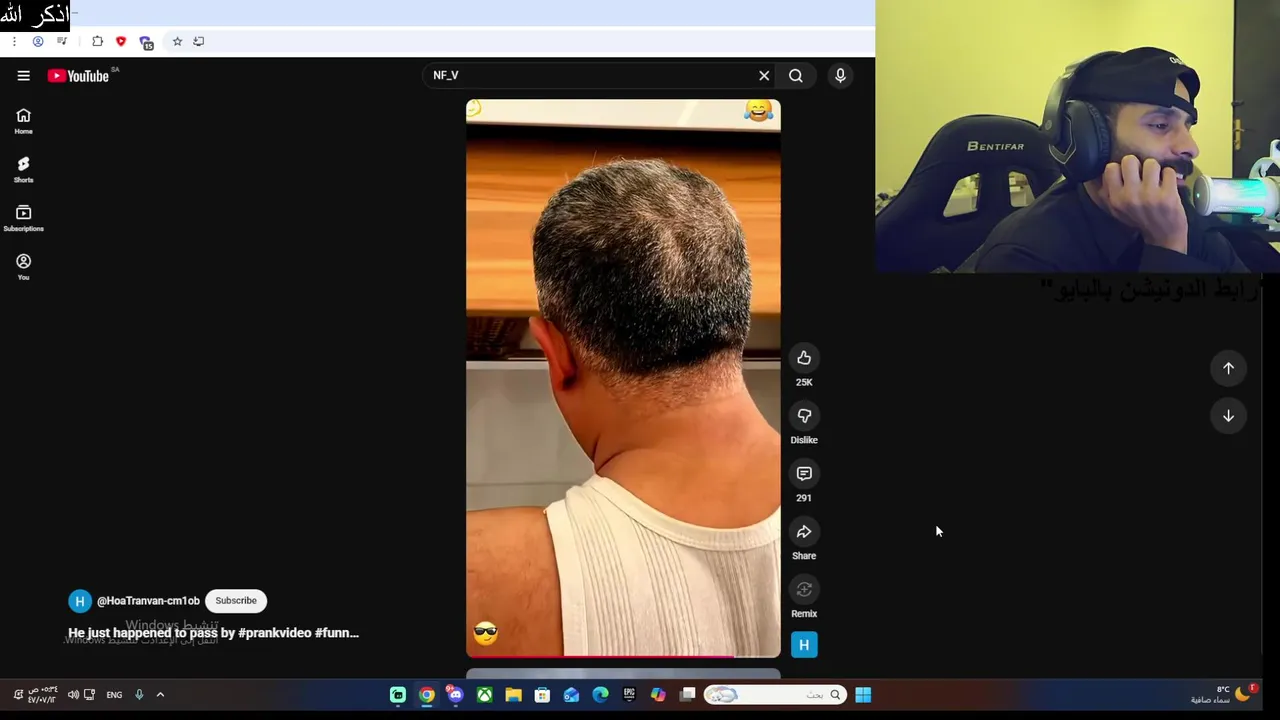
Task: Open network icon in tray
Action: pyautogui.click(x=89, y=695)
